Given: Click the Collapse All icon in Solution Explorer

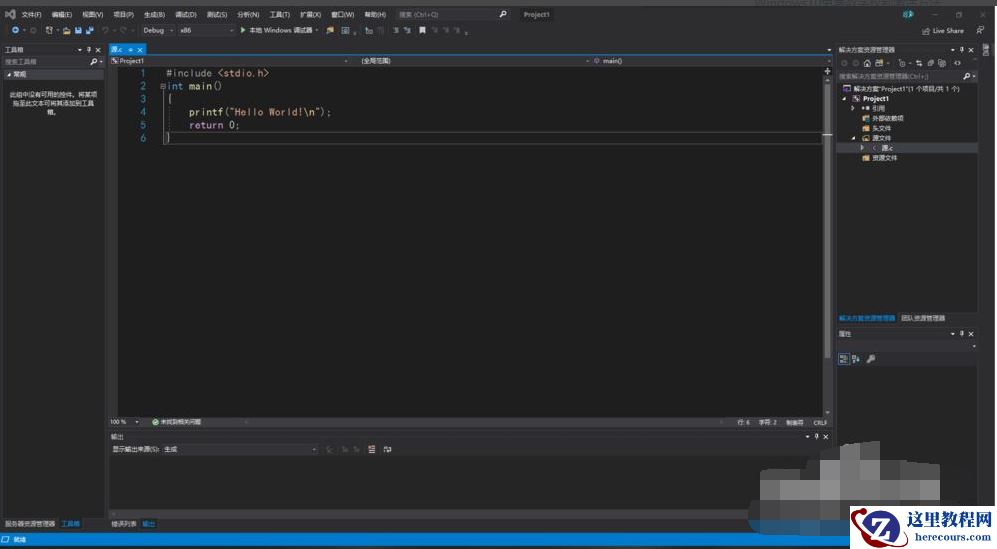Looking at the screenshot, I should coord(932,63).
